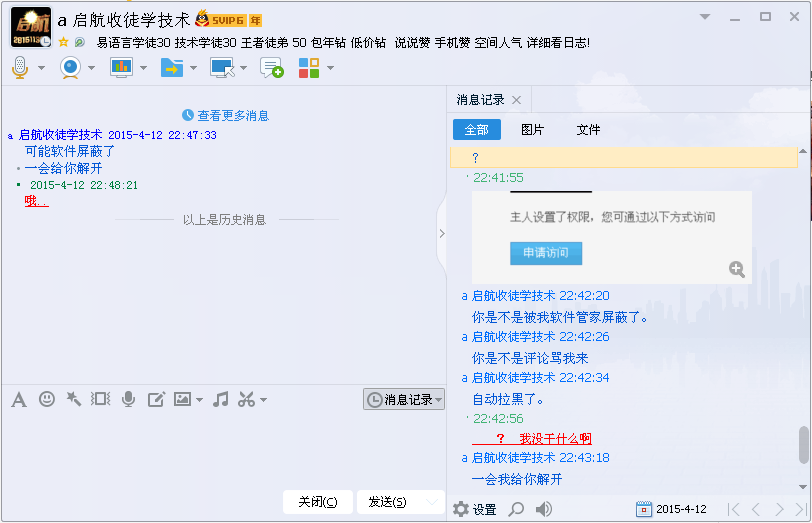
Task: Create discussion group with chat plus icon
Action: (x=272, y=68)
